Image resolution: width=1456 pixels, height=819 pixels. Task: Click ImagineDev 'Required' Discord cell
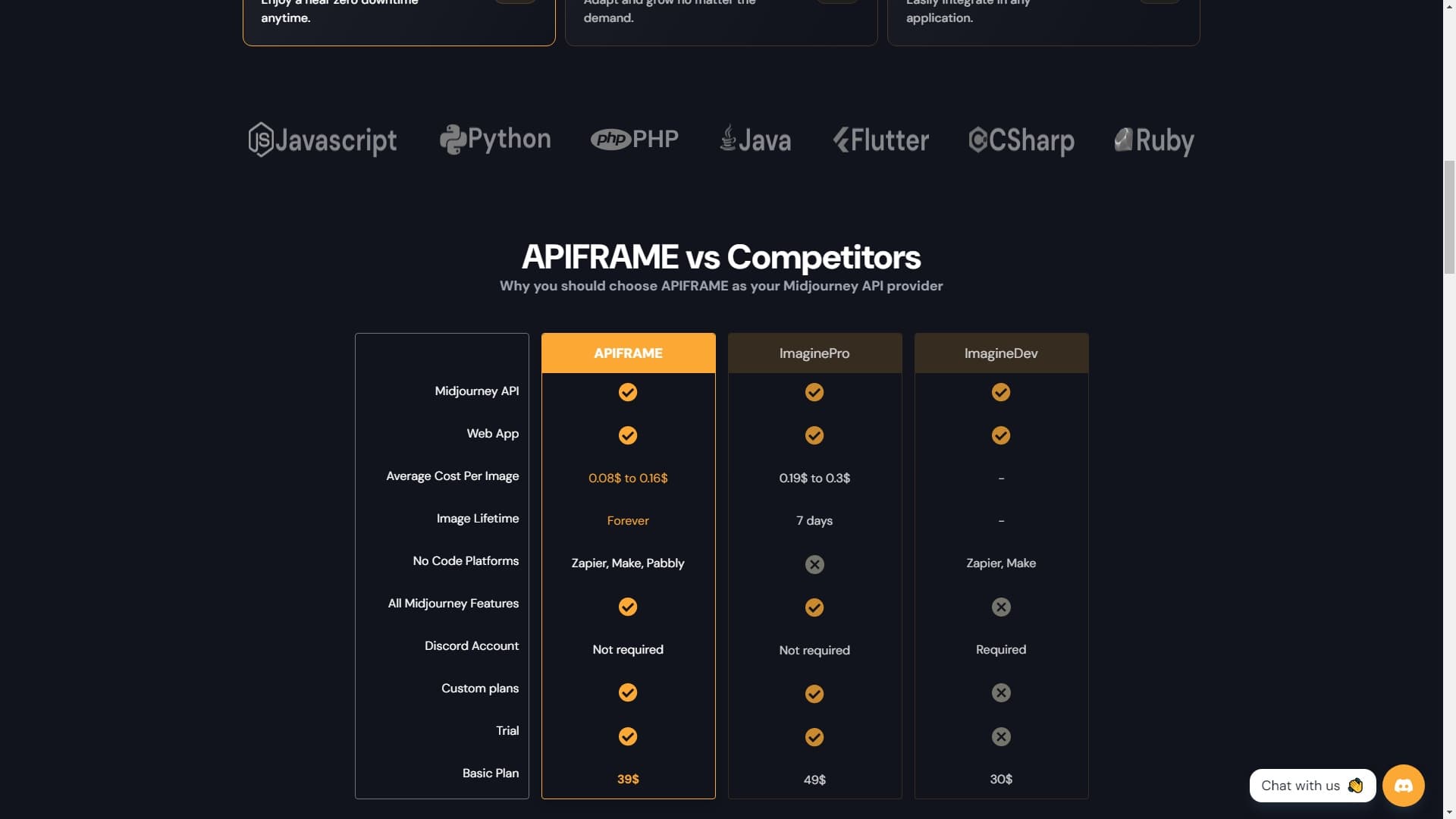[x=1001, y=649]
